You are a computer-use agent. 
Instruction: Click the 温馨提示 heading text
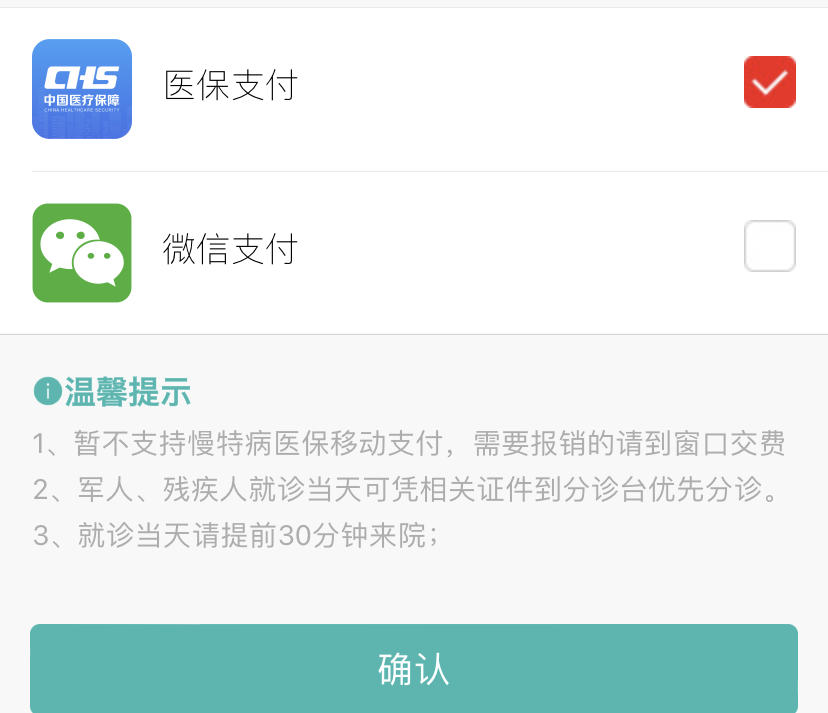128,392
